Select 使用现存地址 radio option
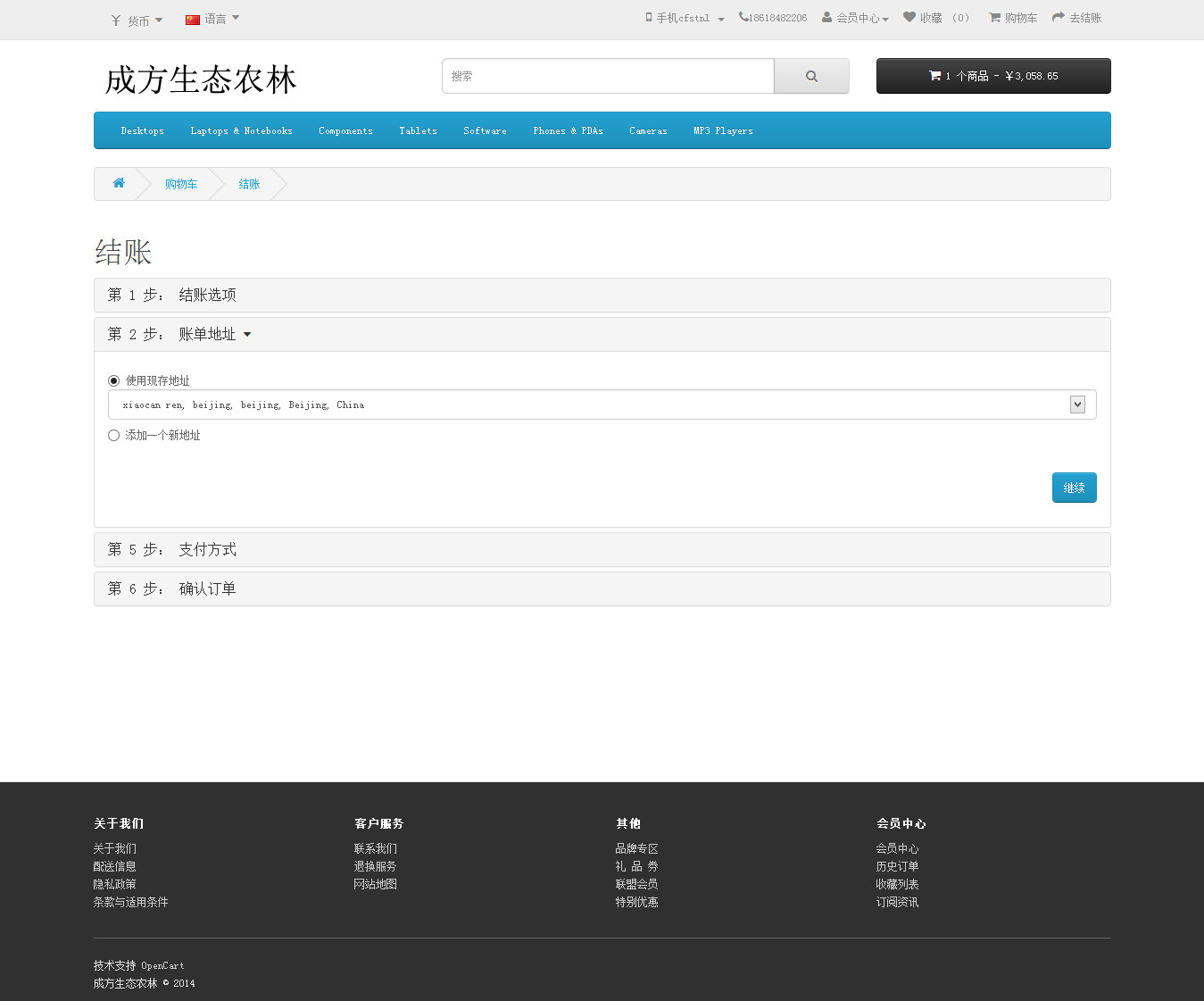Screen dimensions: 1204x1001 pos(113,380)
